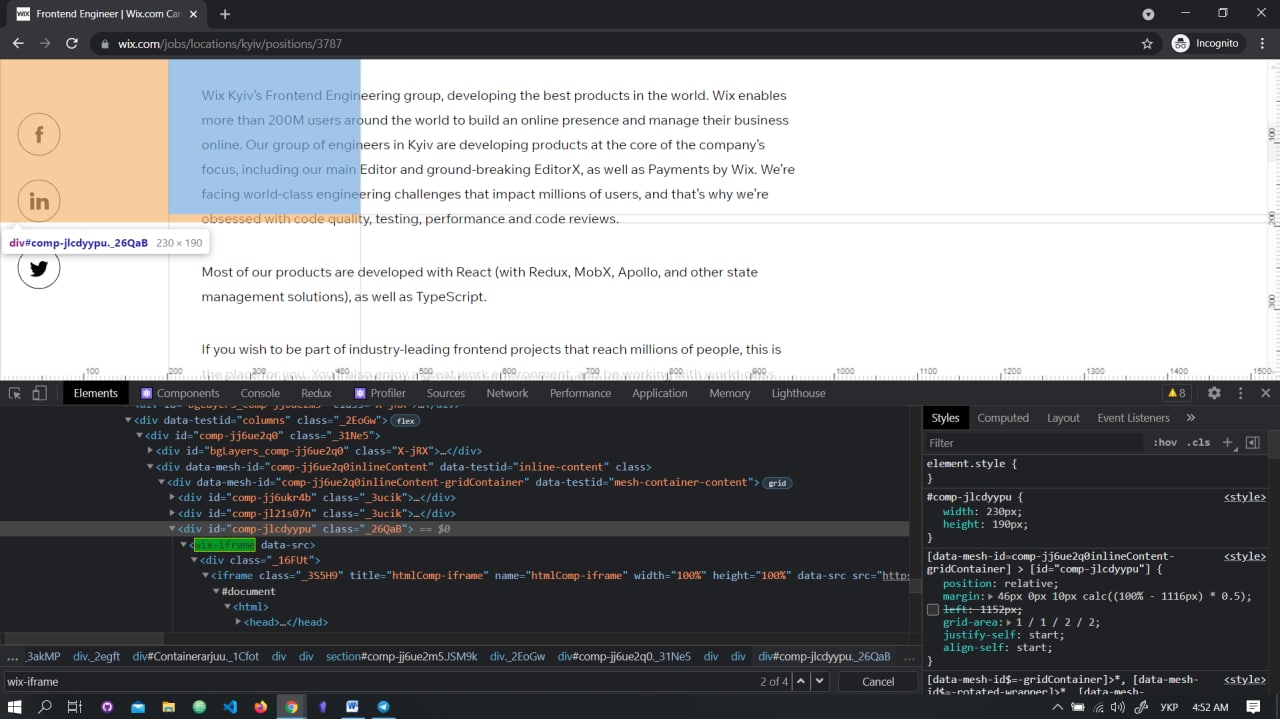The image size is (1280, 719).
Task: Open the Sources tab
Action: coord(446,393)
